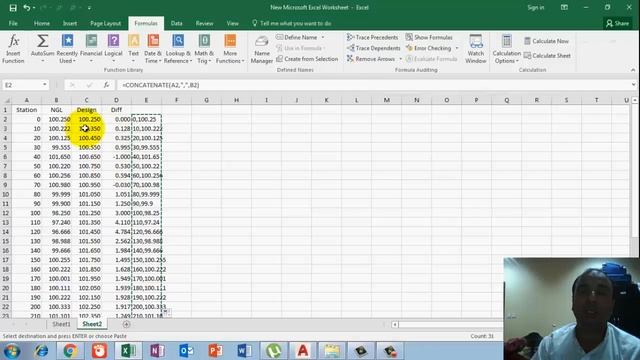640x360 pixels.
Task: Open the File tab
Action: coord(13,23)
